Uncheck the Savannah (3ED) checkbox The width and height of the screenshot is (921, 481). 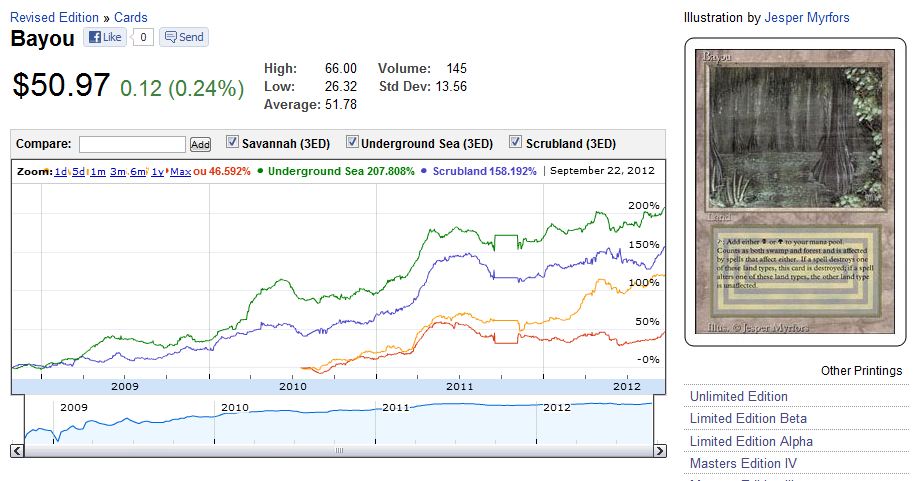coord(233,142)
